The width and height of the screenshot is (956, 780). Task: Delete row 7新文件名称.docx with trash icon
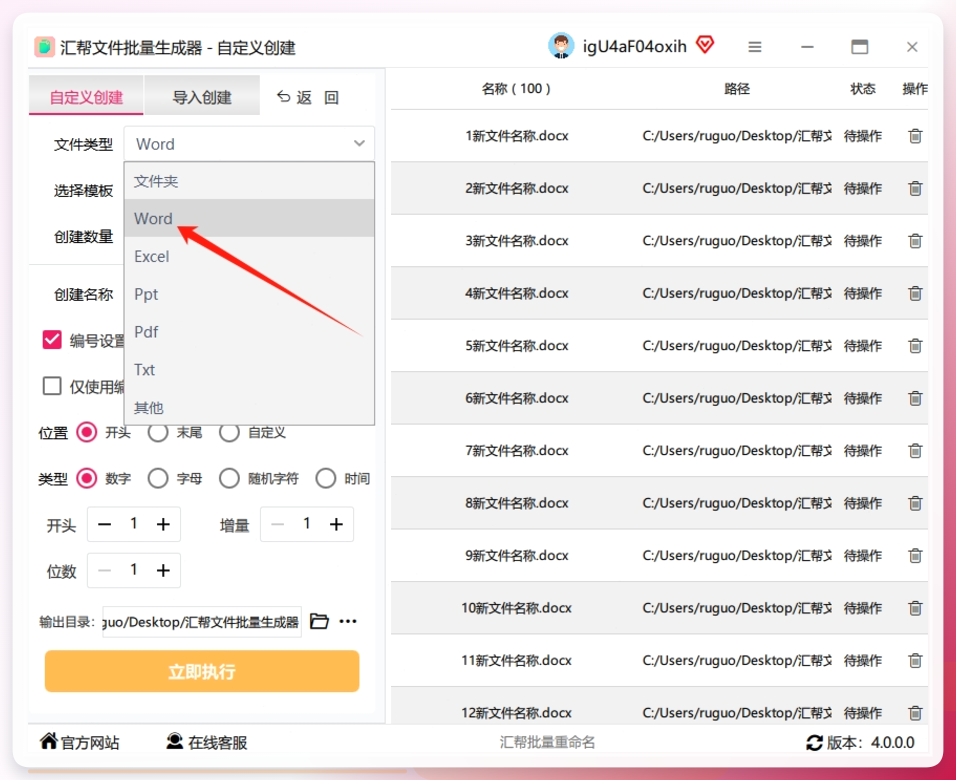point(915,451)
